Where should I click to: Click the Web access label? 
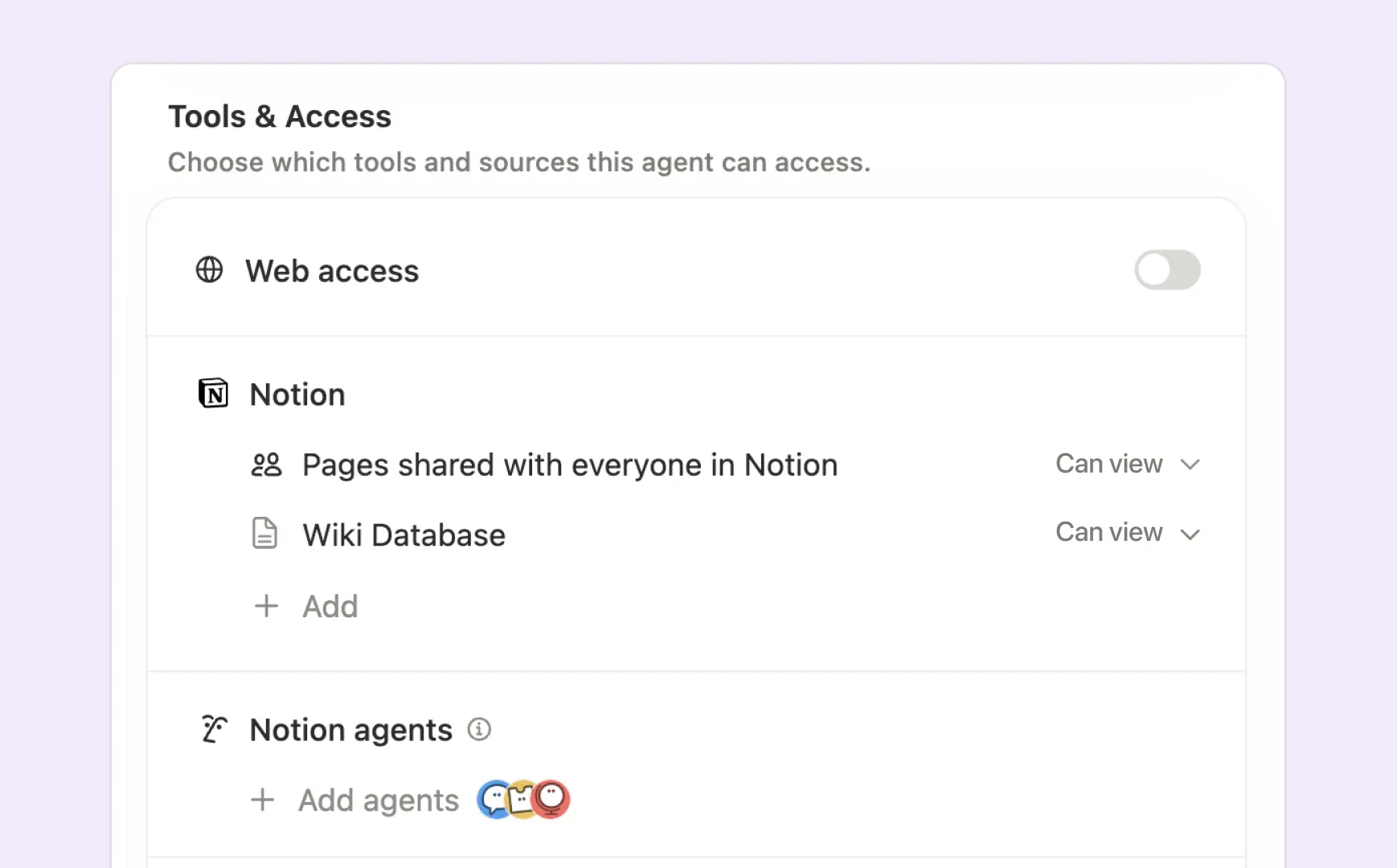pyautogui.click(x=332, y=271)
